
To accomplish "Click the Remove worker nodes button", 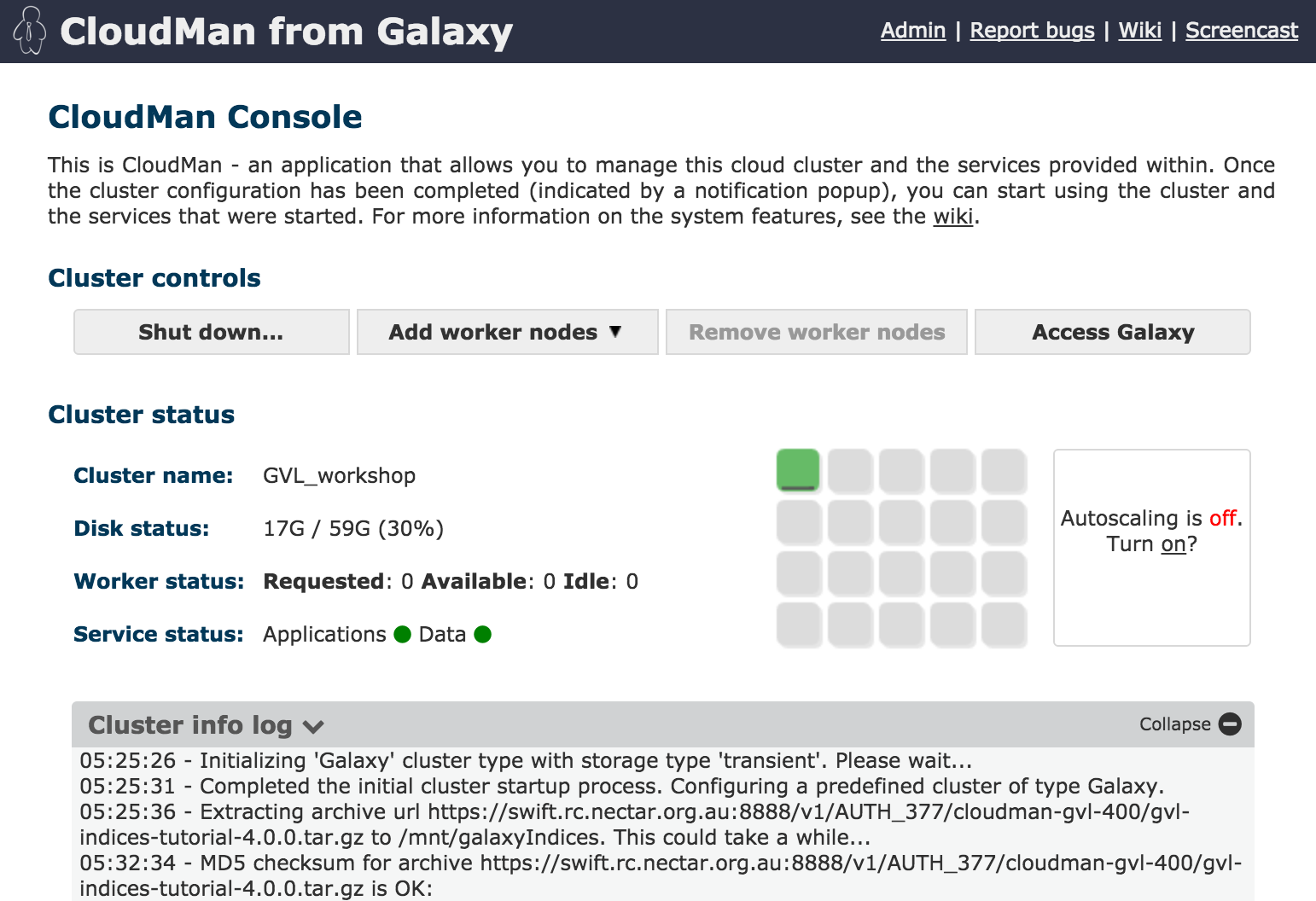I will point(817,332).
